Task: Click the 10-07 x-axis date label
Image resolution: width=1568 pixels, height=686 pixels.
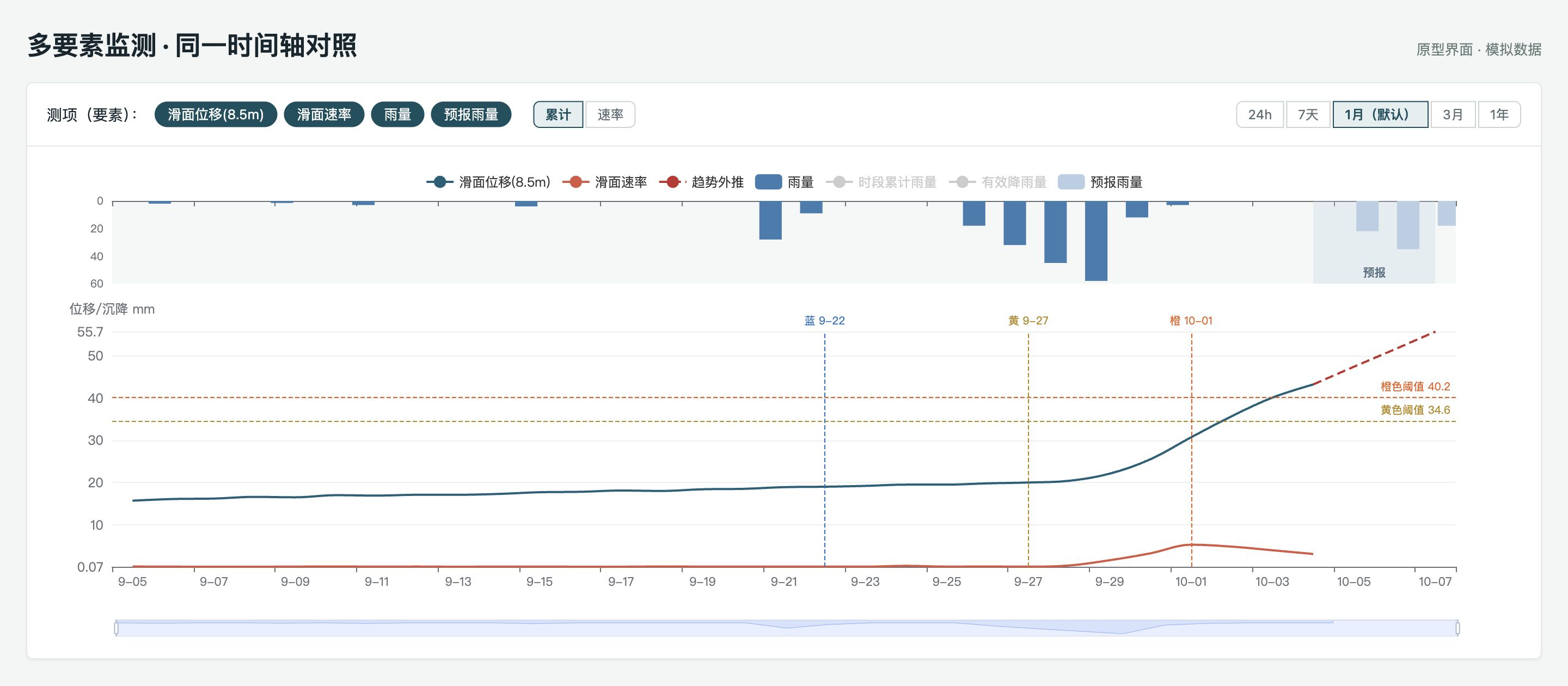Action: click(x=1435, y=582)
